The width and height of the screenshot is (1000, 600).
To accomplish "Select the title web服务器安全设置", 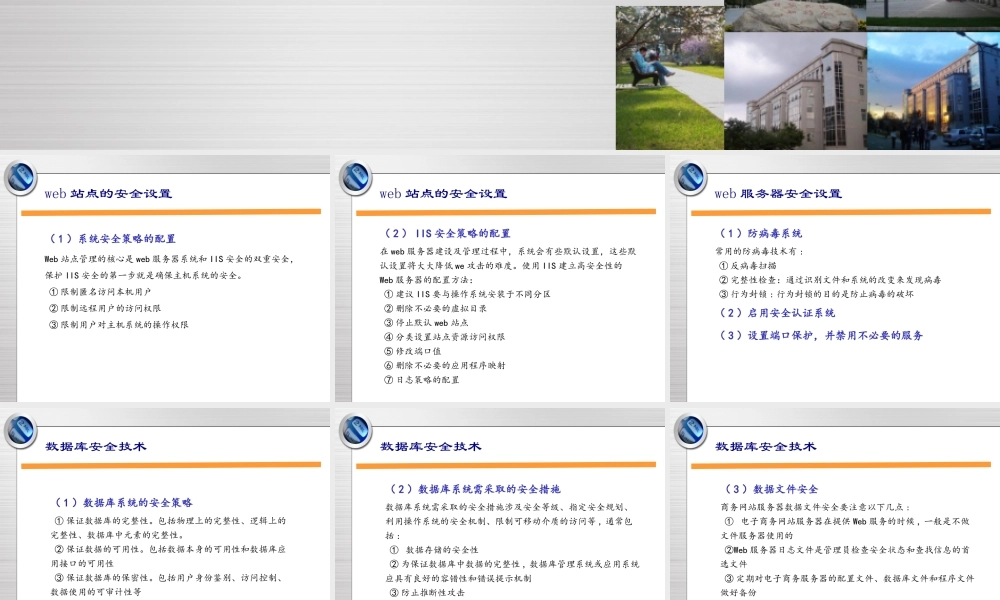I will tap(777, 191).
